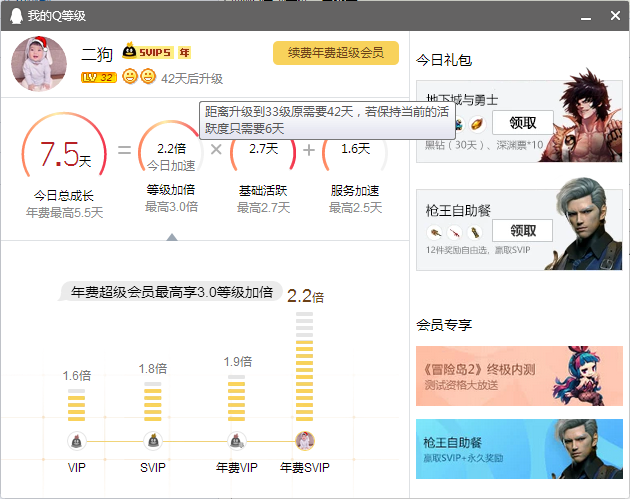The height and width of the screenshot is (499, 630).
Task: Click the 年费SVIP label text
Action: click(x=305, y=467)
